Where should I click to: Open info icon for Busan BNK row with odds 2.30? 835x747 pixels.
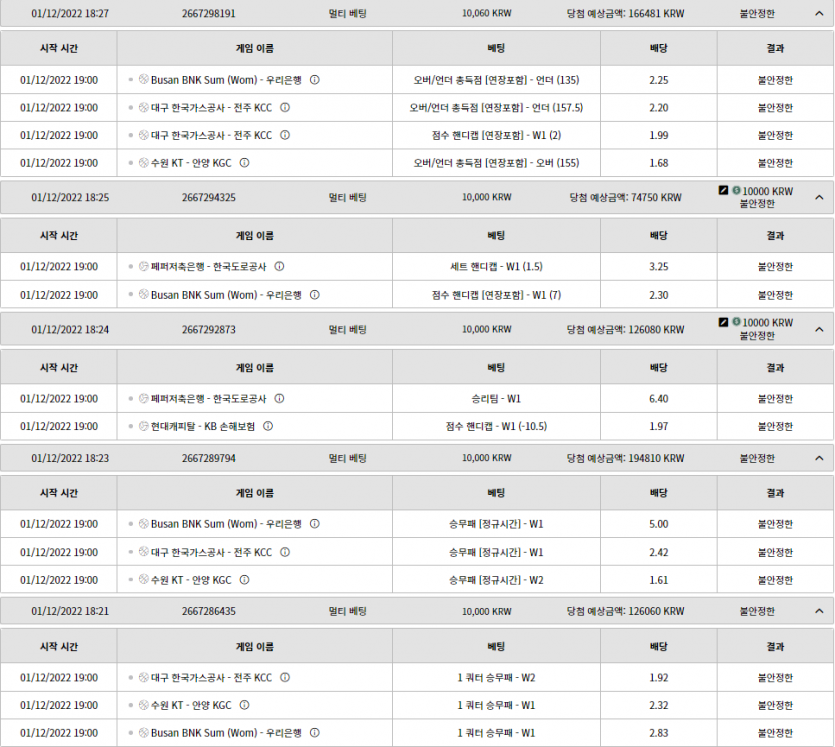coord(315,294)
